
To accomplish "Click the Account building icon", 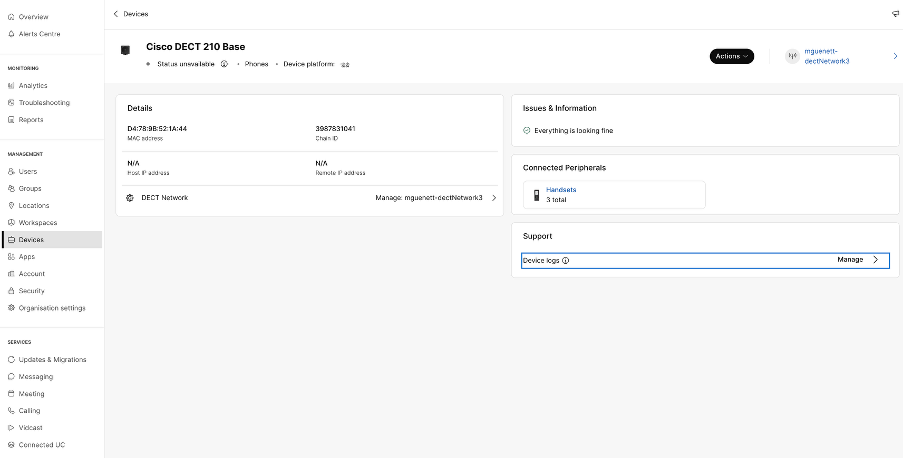I will tap(11, 274).
